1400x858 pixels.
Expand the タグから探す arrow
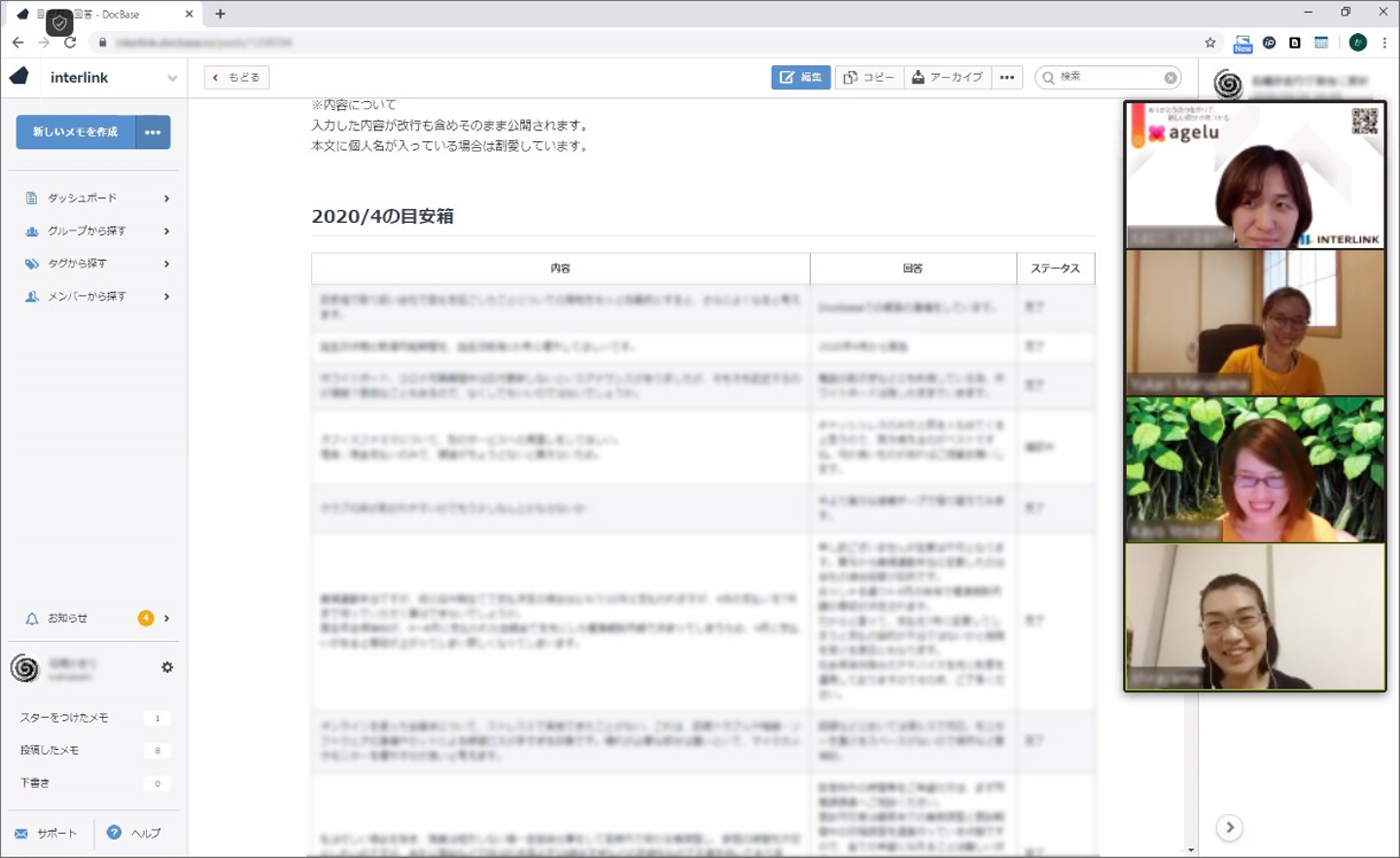(x=167, y=264)
